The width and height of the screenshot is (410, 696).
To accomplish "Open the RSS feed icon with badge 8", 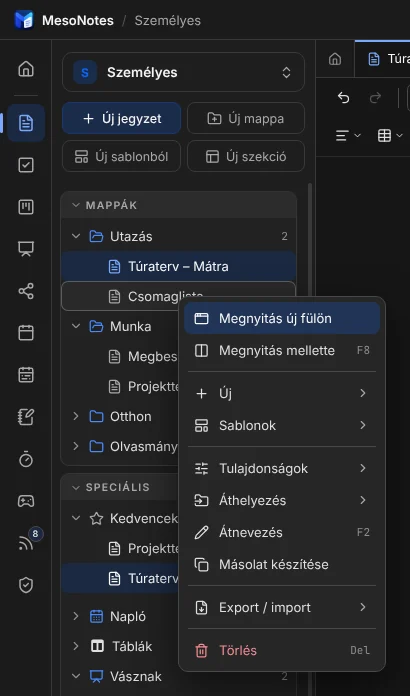I will [x=26, y=543].
